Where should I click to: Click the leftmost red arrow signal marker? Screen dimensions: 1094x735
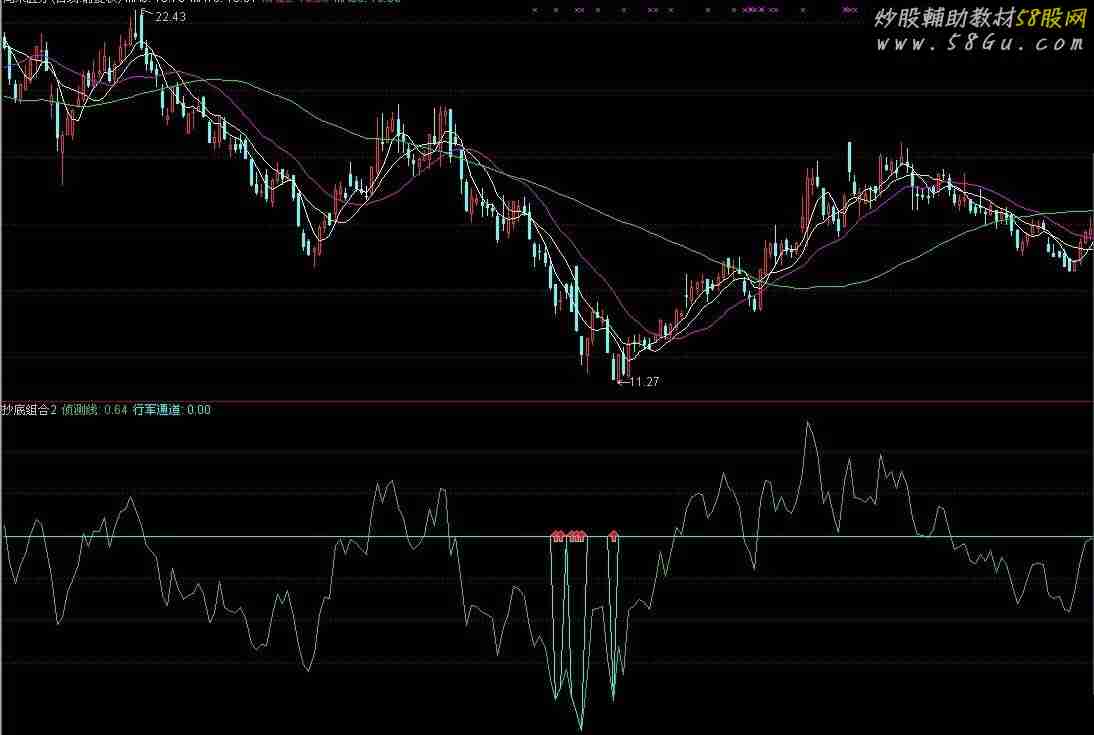tap(557, 536)
